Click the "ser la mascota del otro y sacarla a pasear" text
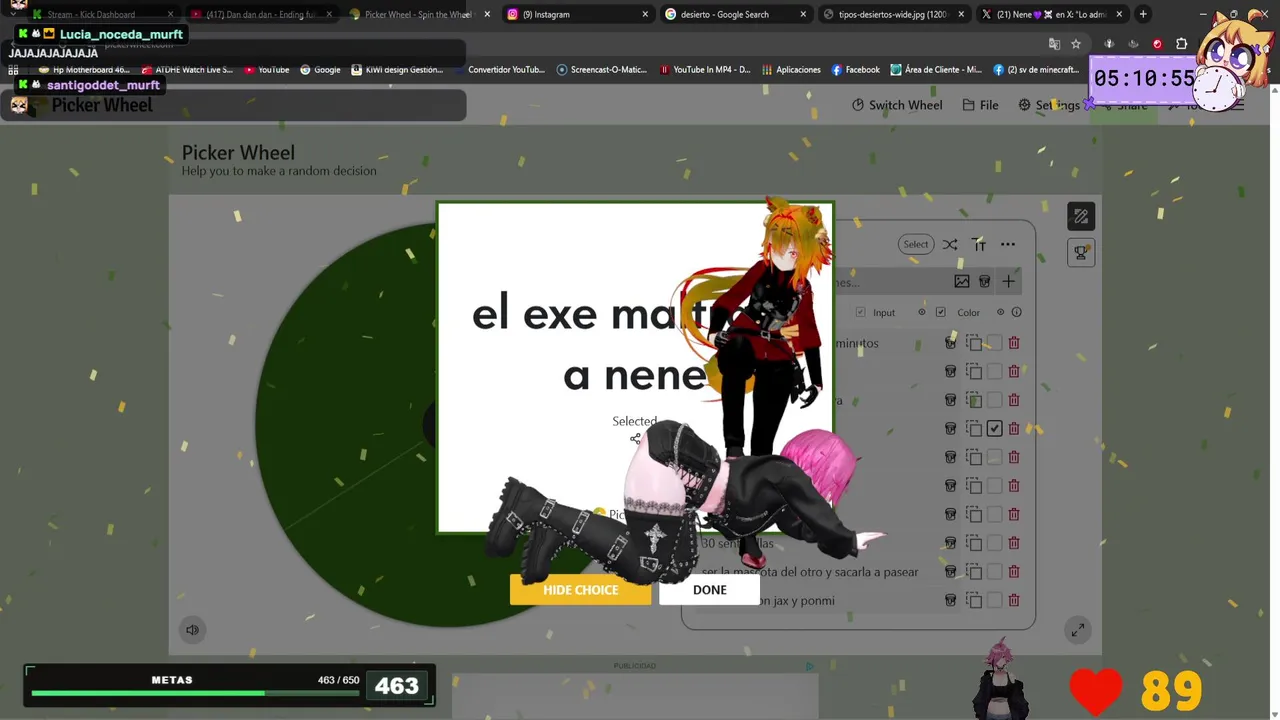Image resolution: width=1280 pixels, height=720 pixels. 810,572
